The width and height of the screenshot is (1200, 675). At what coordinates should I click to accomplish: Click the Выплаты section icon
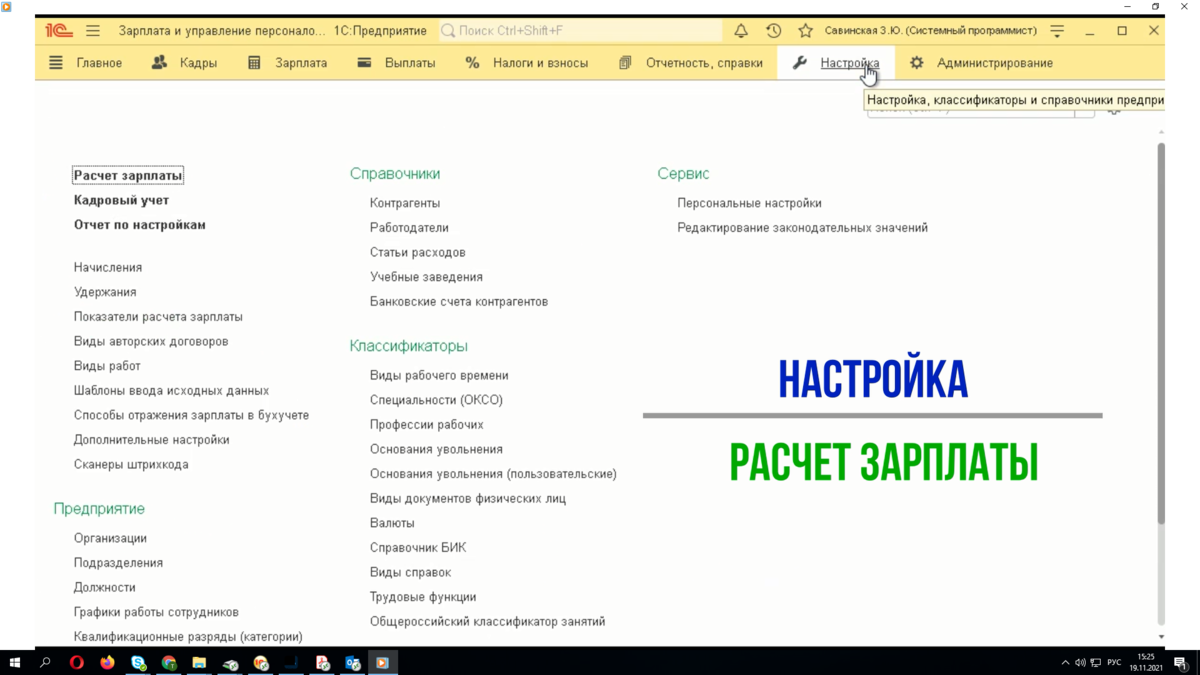(363, 62)
